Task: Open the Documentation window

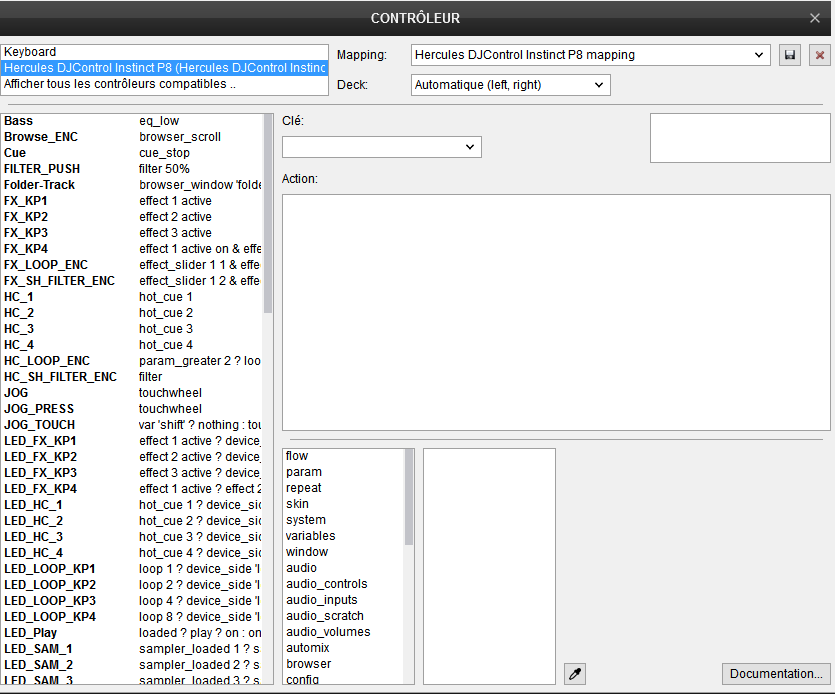Action: click(x=776, y=674)
